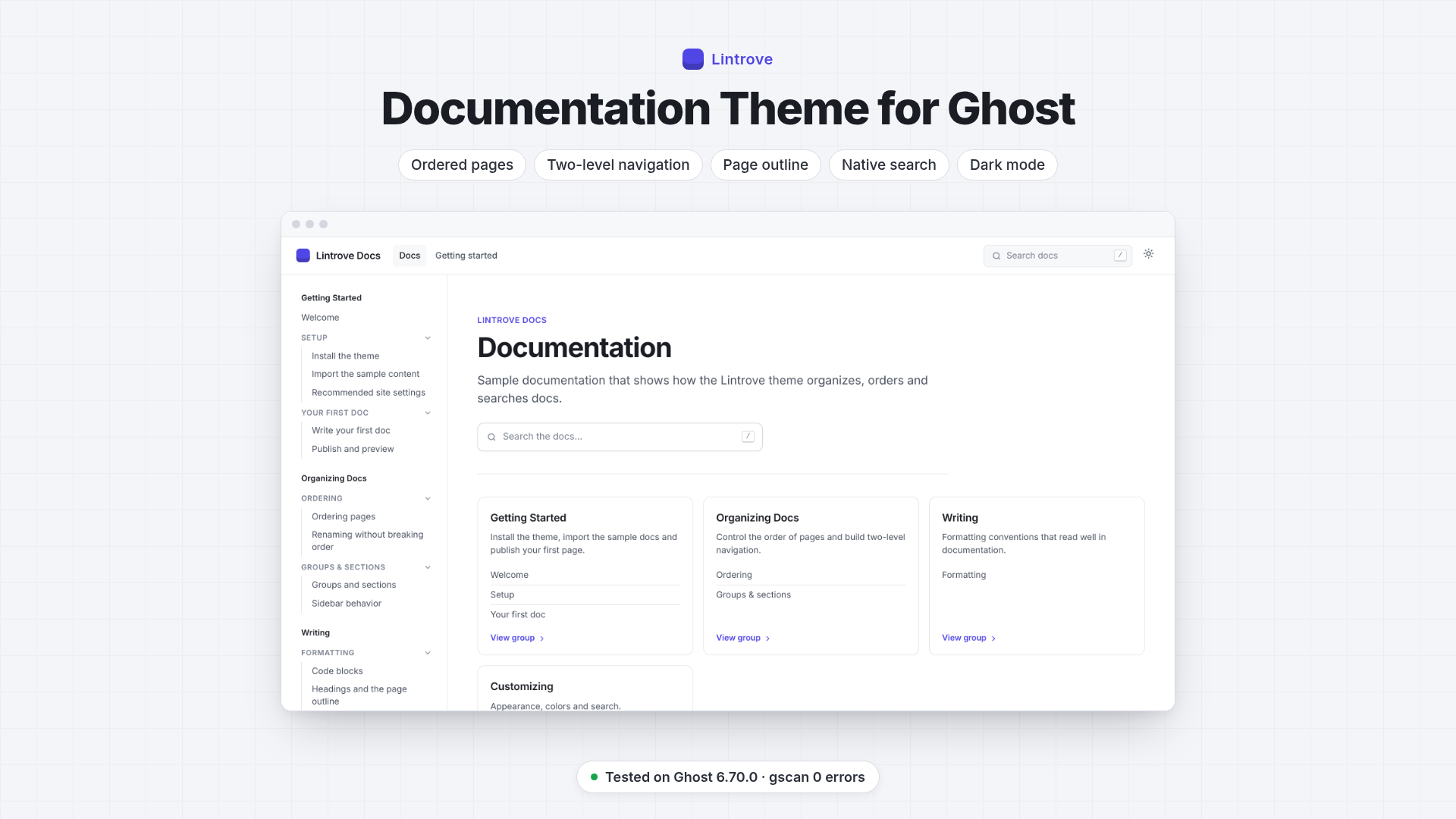Click Formatting link in Writing card
The image size is (1456, 819).
(964, 575)
